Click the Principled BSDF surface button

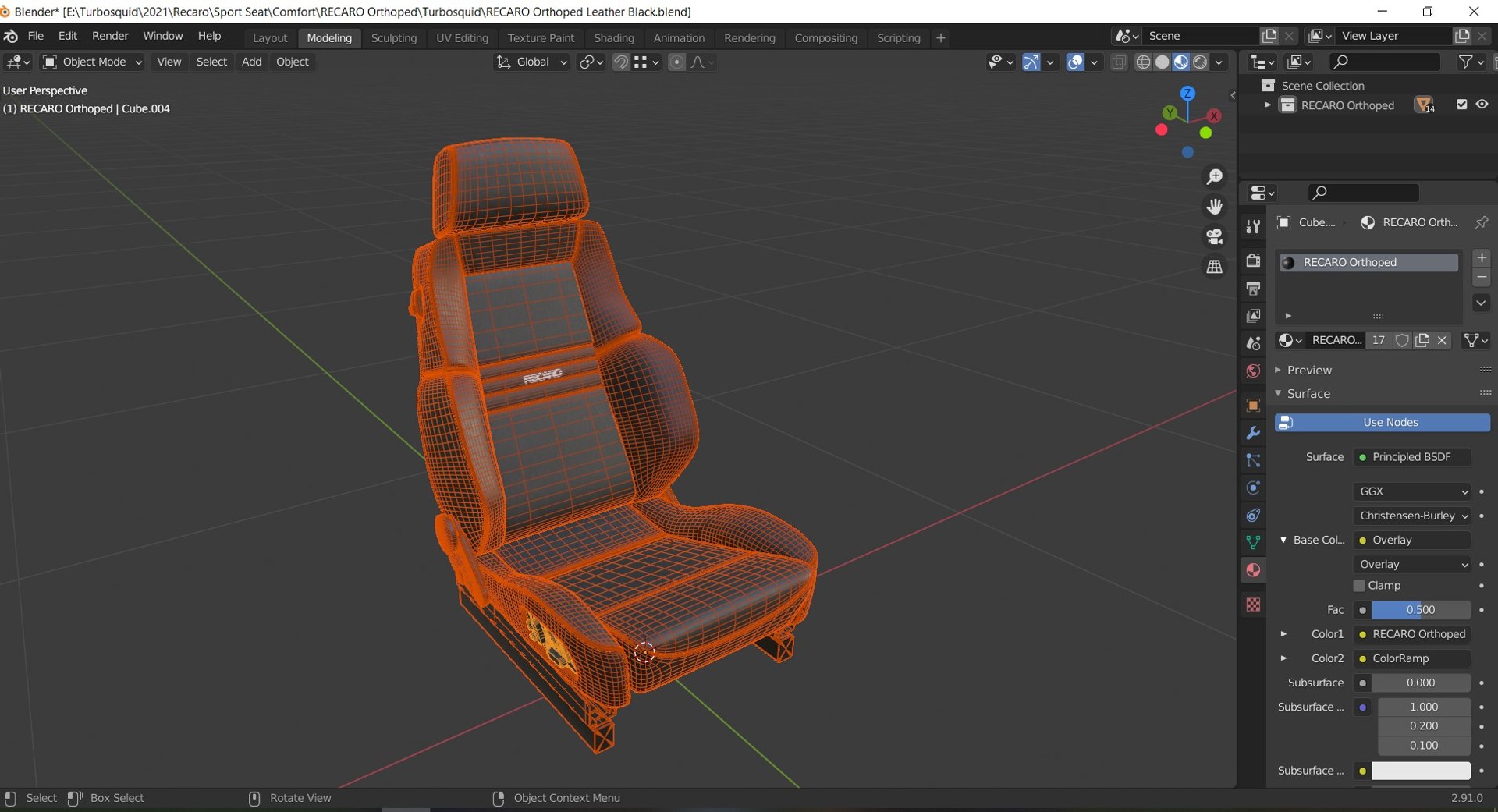tap(1411, 457)
